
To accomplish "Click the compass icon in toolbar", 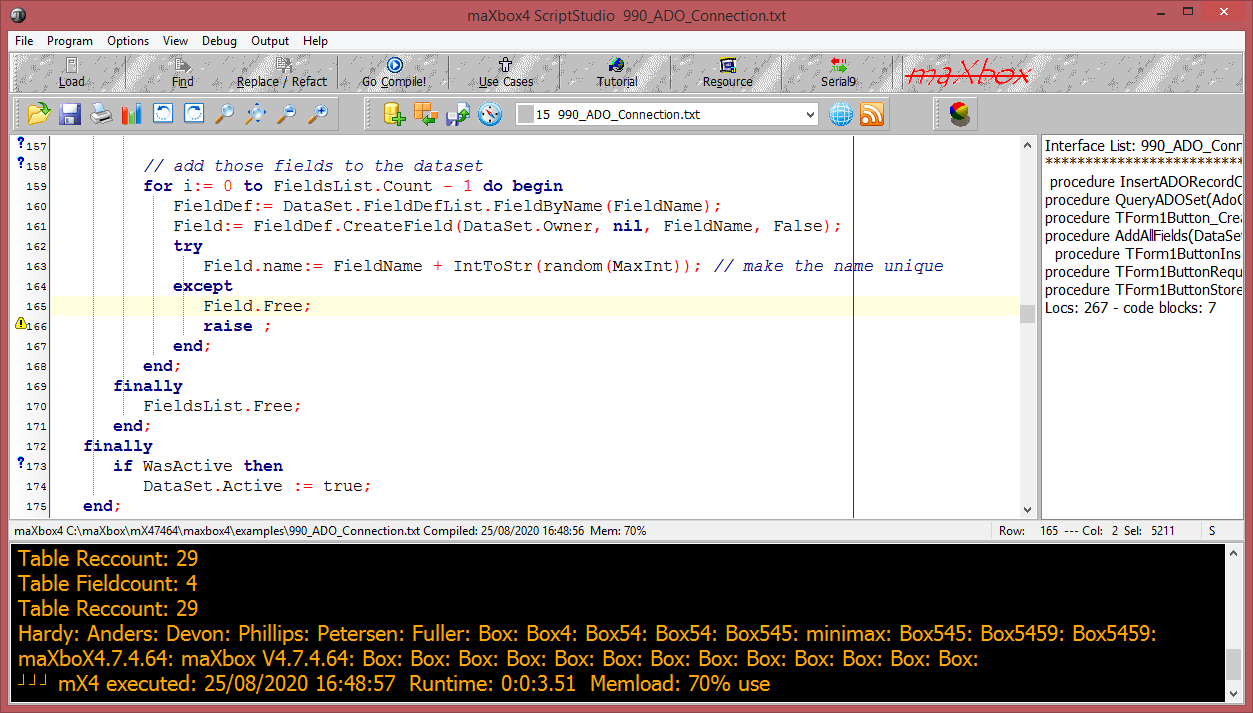I will (489, 114).
